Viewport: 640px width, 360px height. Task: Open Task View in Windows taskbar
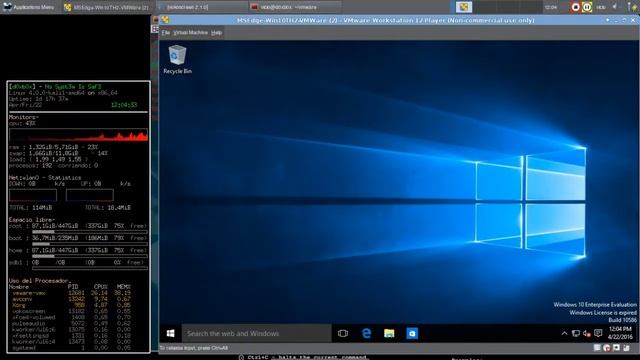[343, 333]
